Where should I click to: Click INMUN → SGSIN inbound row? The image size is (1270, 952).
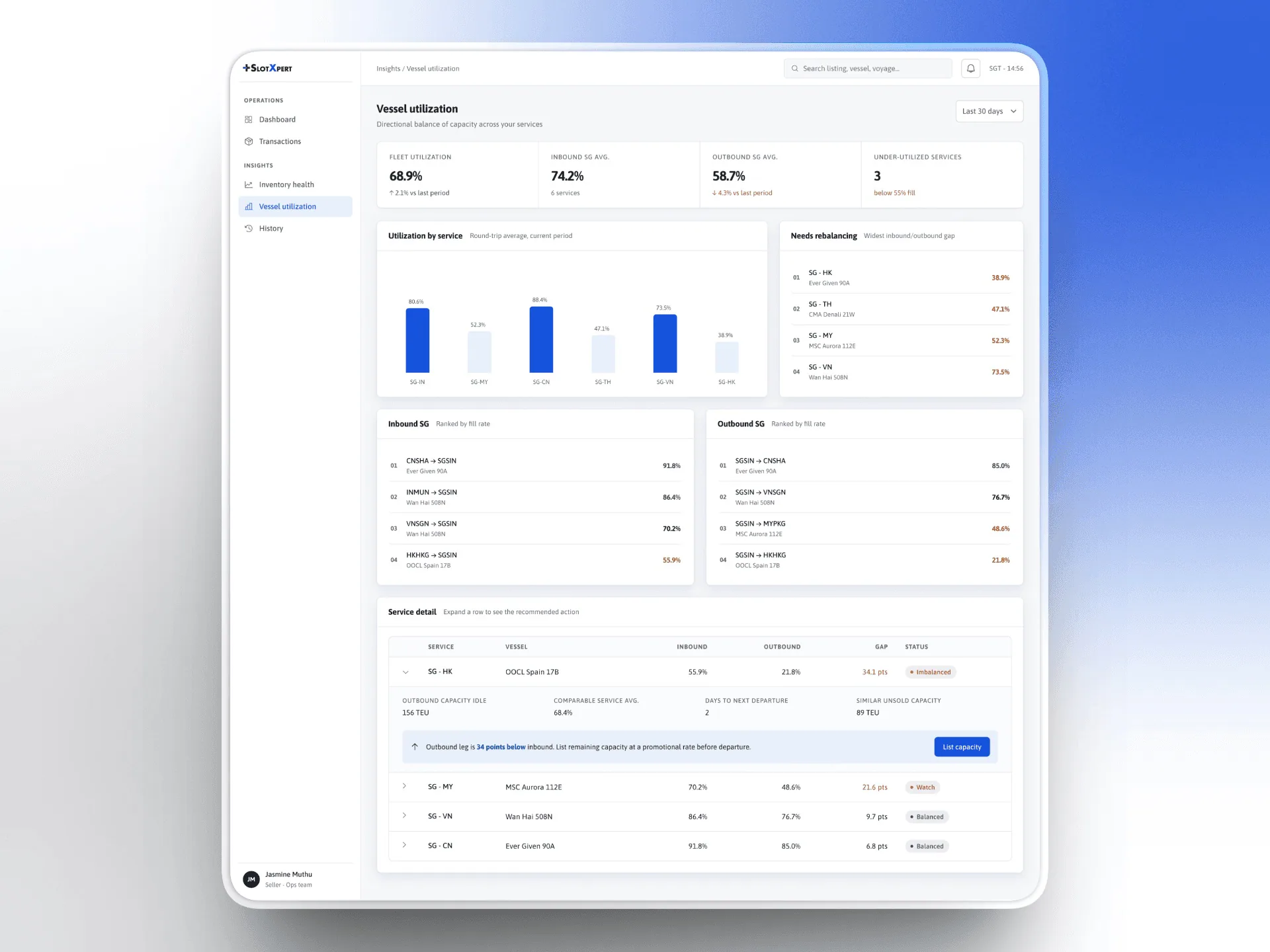(x=535, y=497)
